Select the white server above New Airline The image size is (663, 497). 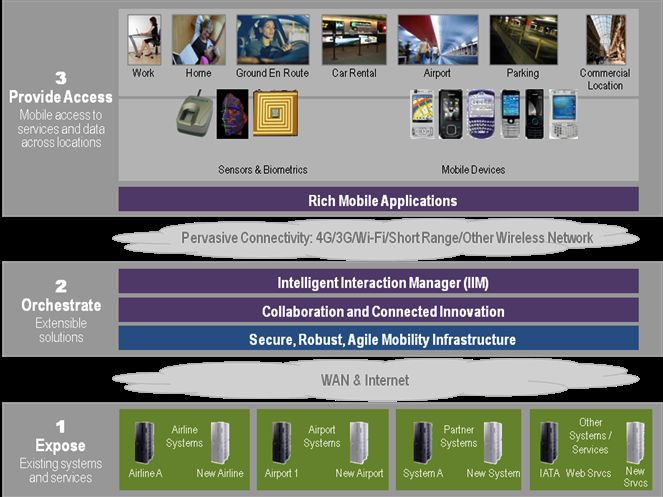220,442
